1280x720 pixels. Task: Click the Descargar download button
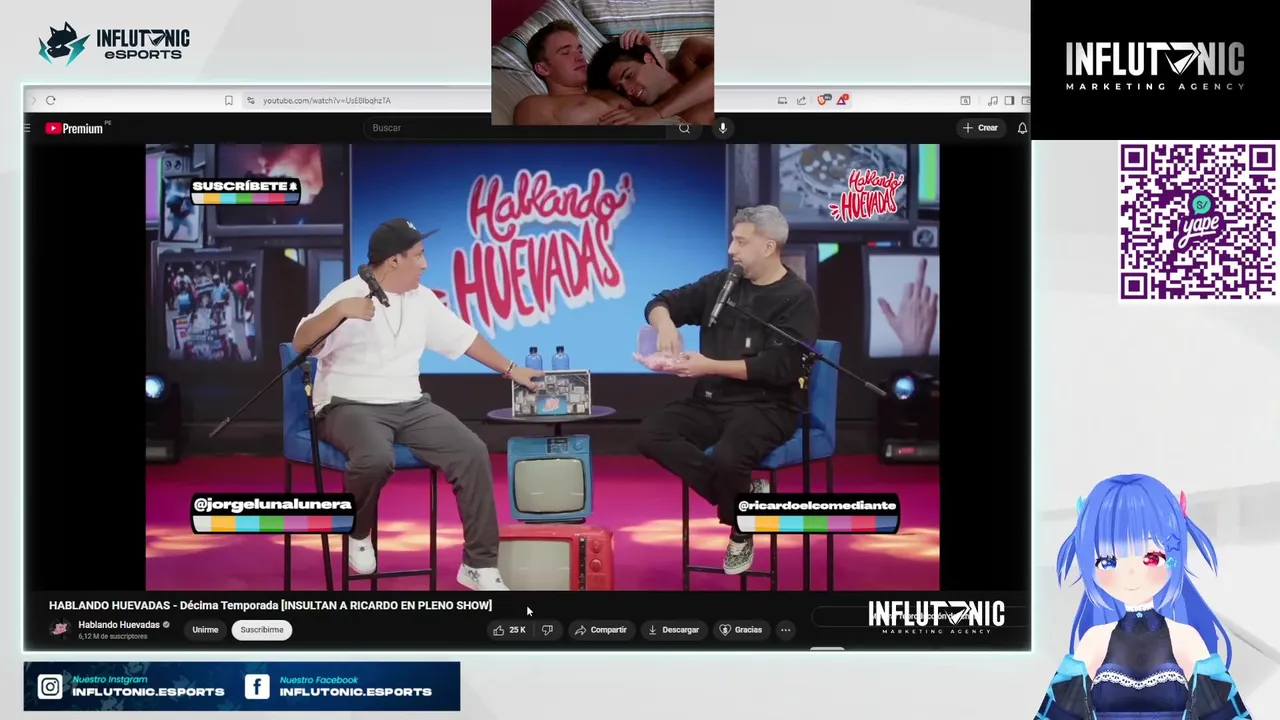click(673, 630)
